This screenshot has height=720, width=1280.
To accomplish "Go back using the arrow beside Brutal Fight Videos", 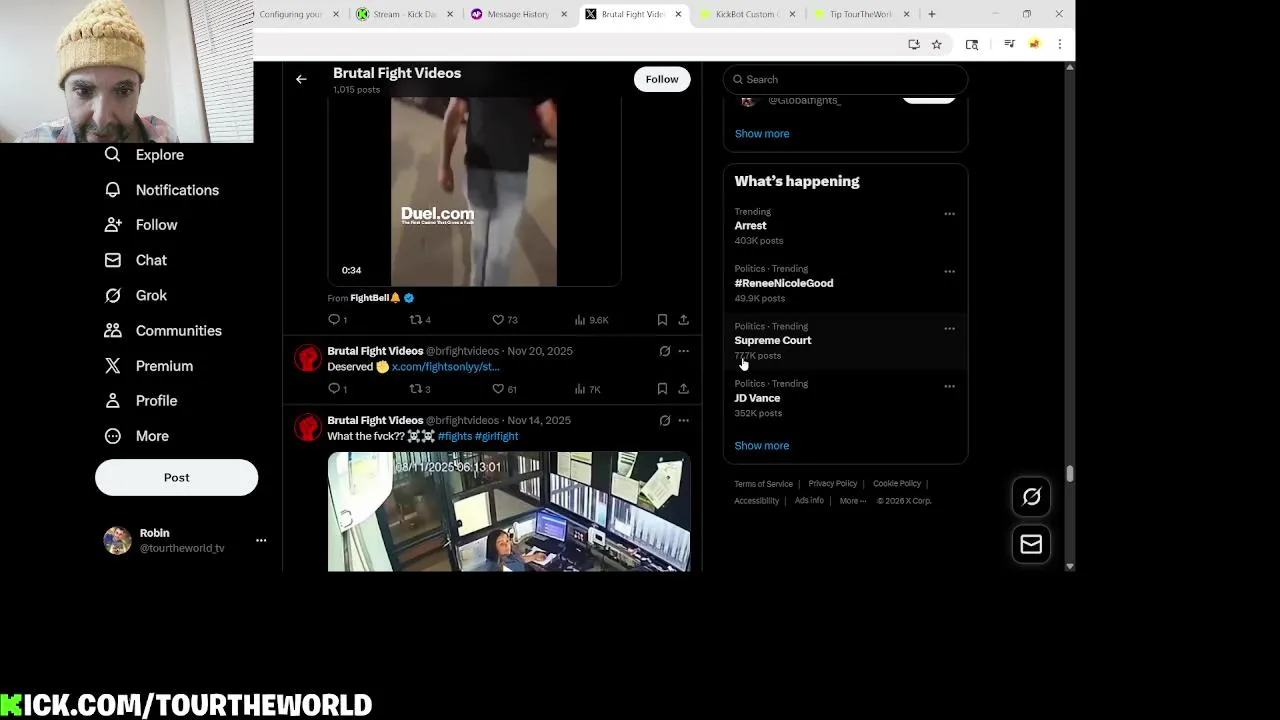I will [301, 79].
